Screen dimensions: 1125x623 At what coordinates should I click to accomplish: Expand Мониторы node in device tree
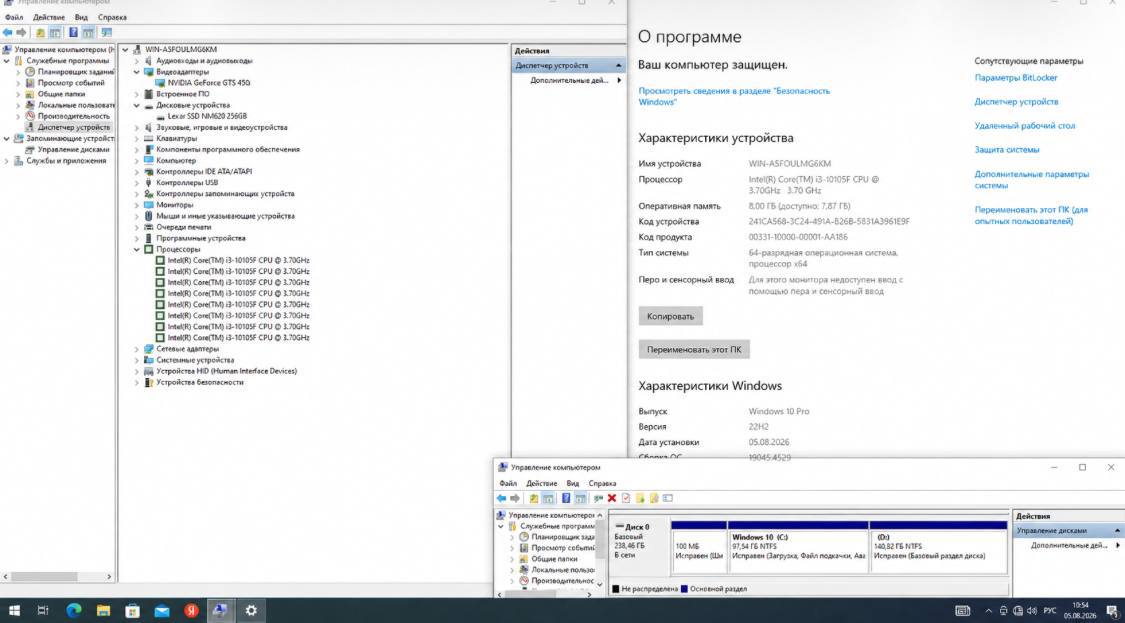136,205
